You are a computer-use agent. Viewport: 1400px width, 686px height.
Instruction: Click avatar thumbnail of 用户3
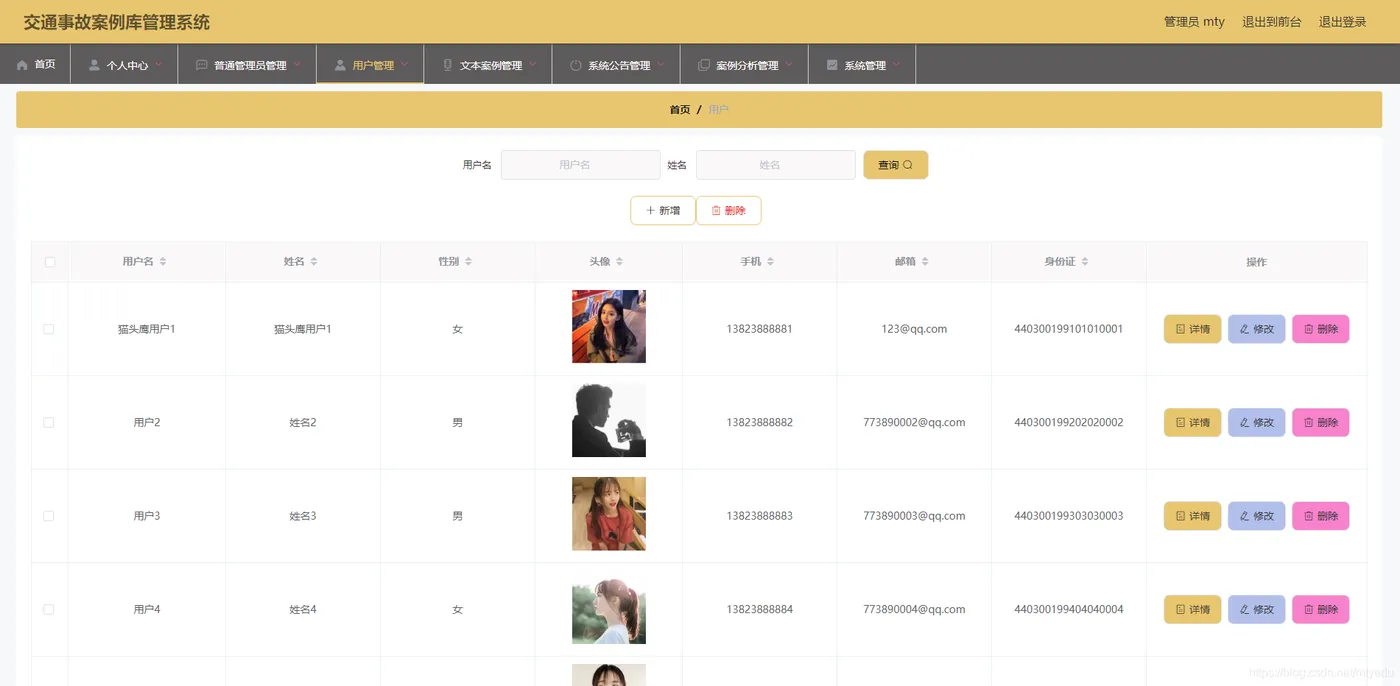(x=609, y=513)
